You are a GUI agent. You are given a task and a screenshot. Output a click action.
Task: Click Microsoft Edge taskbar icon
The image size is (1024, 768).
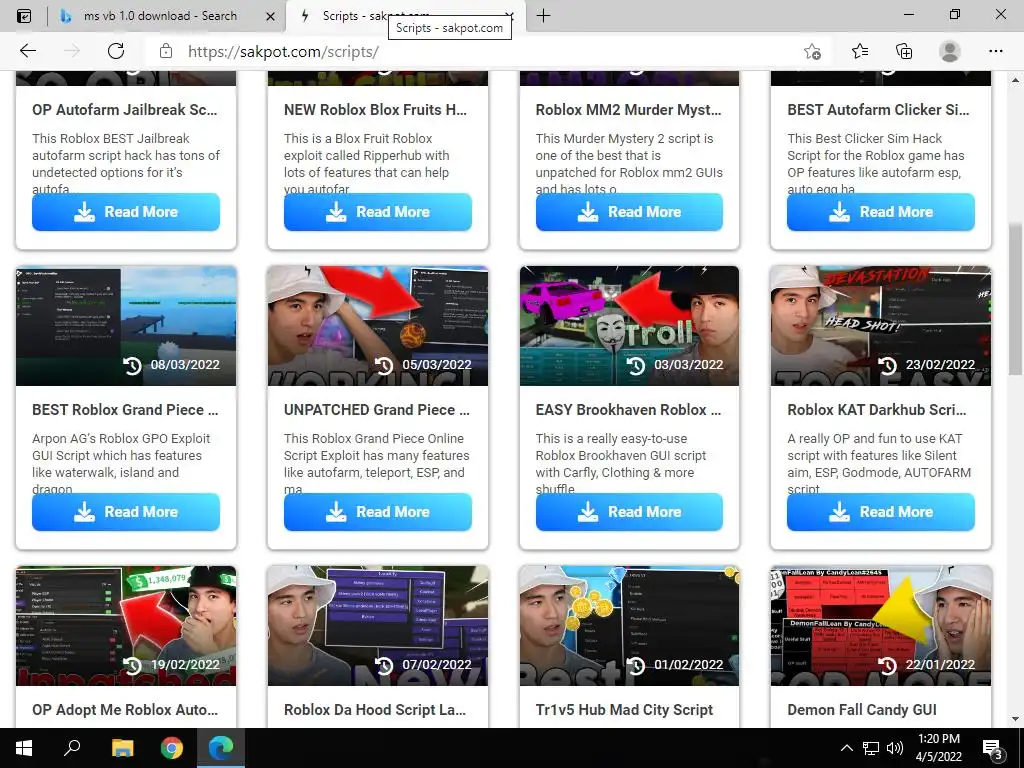tap(220, 748)
